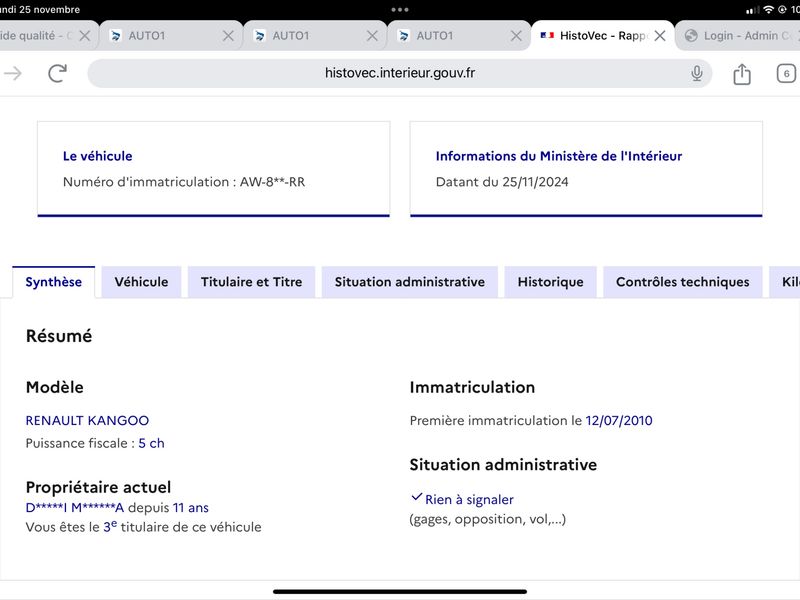Switch to the Login - Admin browser tab

pyautogui.click(x=738, y=36)
